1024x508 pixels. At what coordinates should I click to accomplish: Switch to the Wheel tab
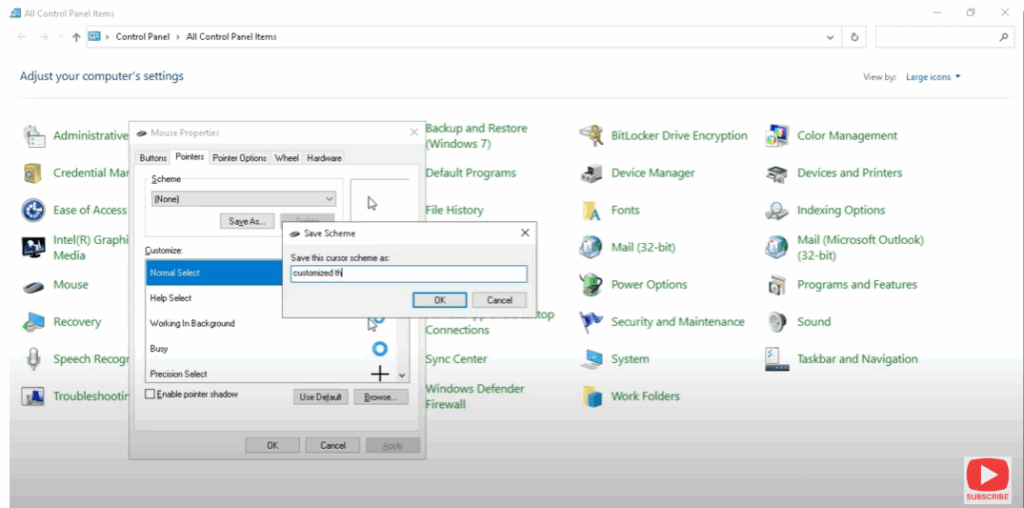coord(287,158)
